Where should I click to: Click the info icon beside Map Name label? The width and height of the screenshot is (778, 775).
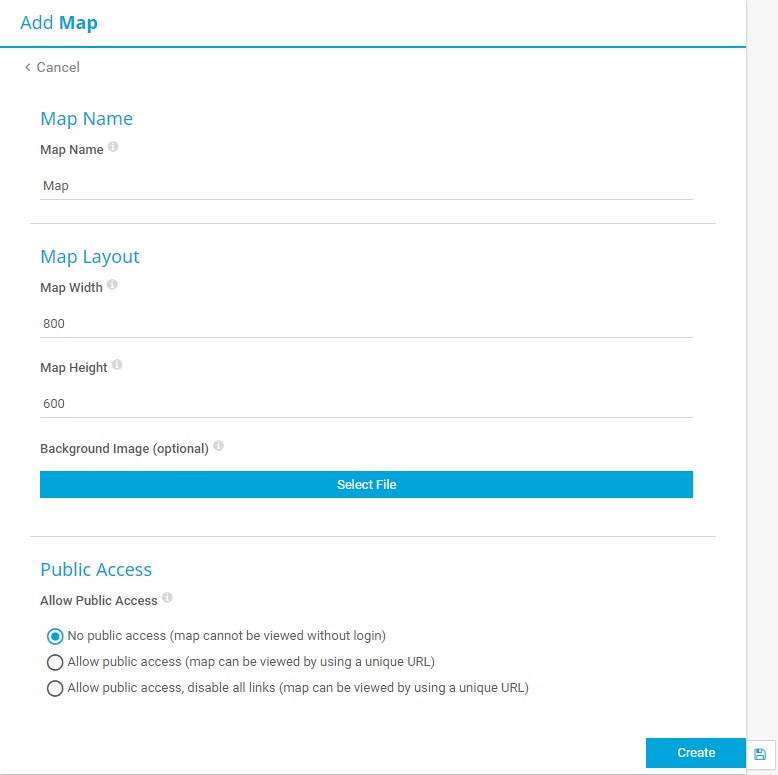pyautogui.click(x=113, y=147)
